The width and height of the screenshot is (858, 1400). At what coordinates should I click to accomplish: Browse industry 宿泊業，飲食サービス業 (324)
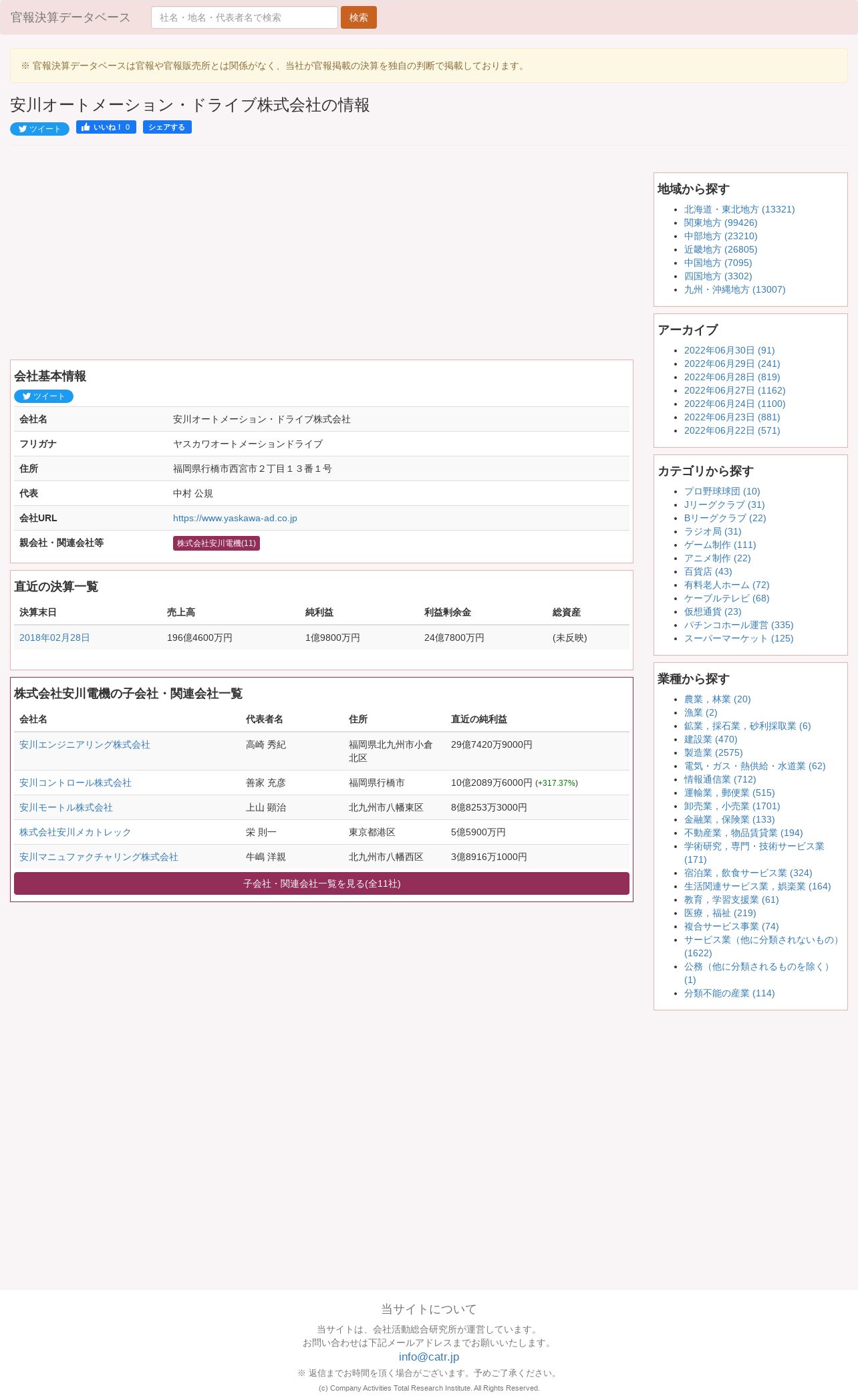click(748, 873)
